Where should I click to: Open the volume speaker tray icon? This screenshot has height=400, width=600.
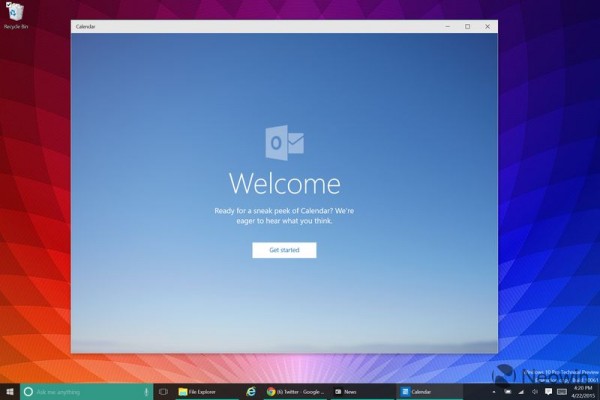click(x=535, y=392)
